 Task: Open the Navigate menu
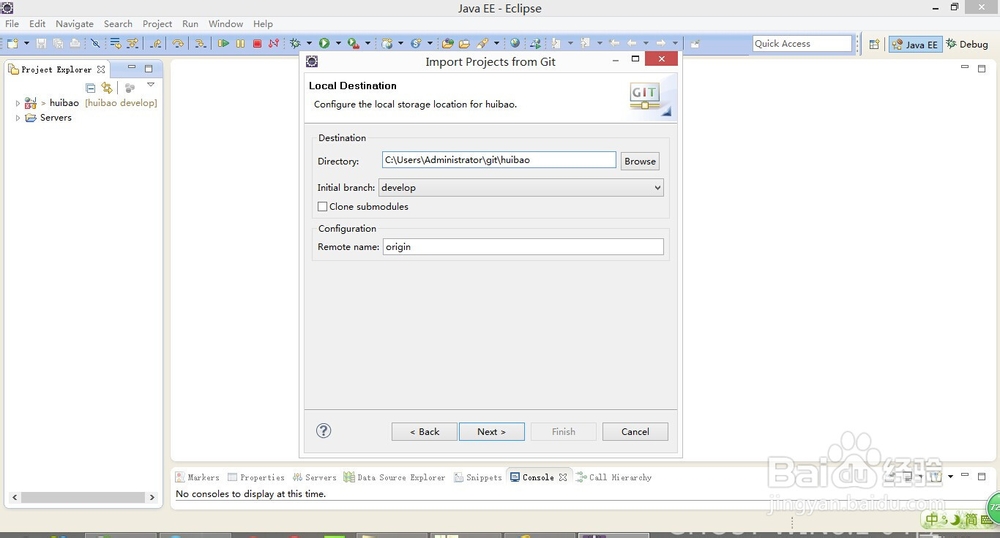(x=75, y=24)
